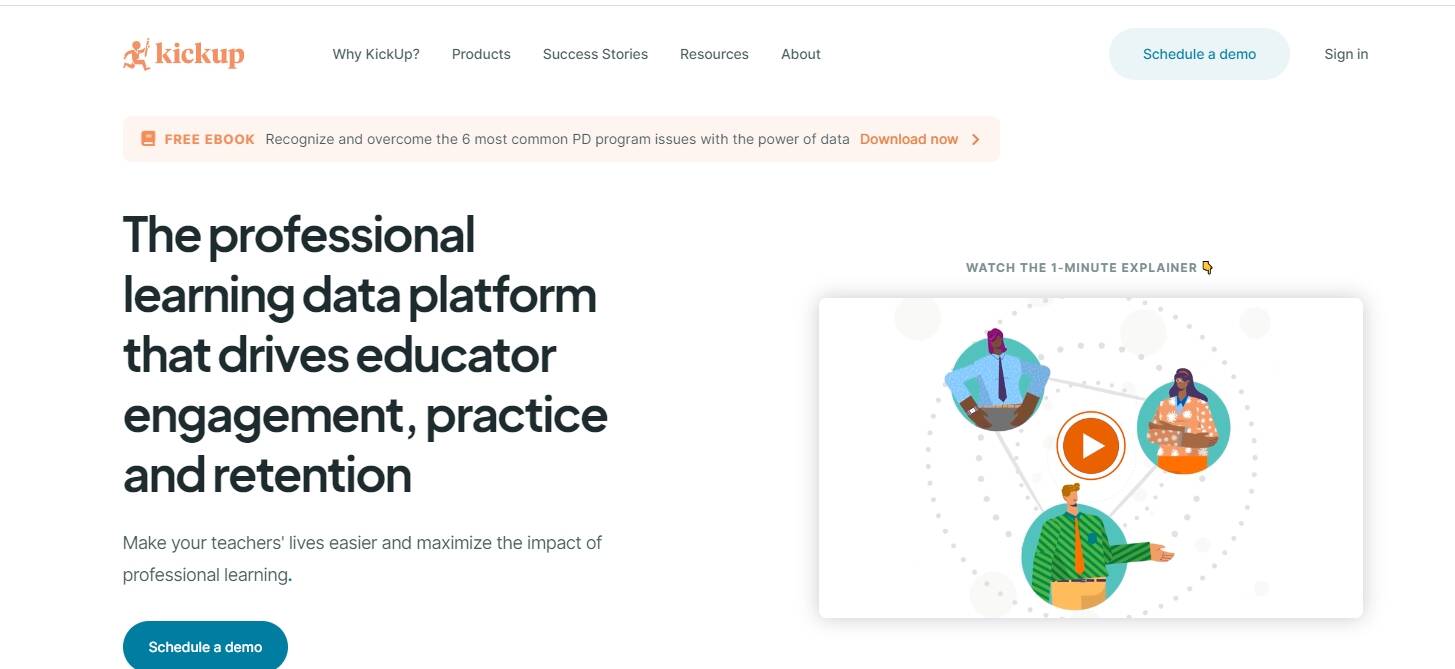Click the FREE EBOOK label in the banner
Screen dimensions: 1455x669
(x=209, y=139)
